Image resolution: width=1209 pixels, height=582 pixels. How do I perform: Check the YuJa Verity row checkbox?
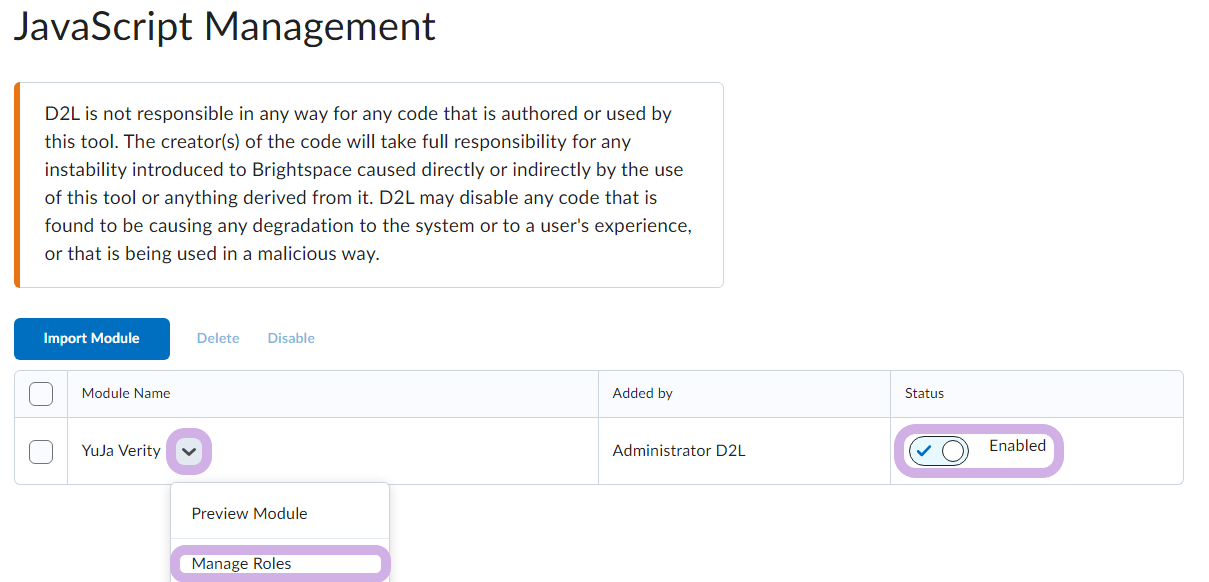tap(41, 452)
